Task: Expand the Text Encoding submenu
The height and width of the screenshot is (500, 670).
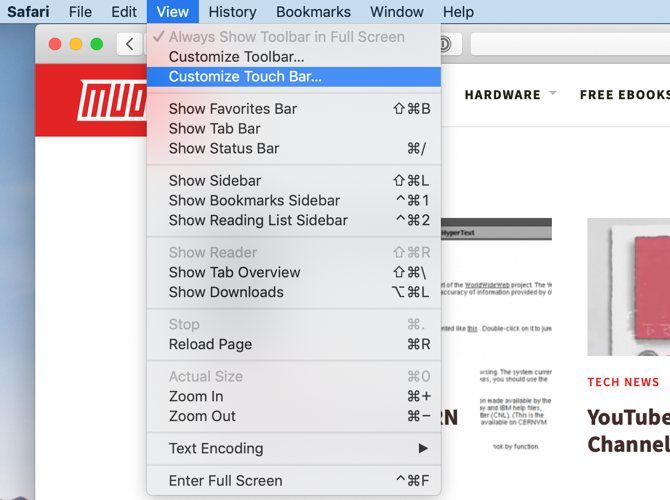Action: (294, 448)
